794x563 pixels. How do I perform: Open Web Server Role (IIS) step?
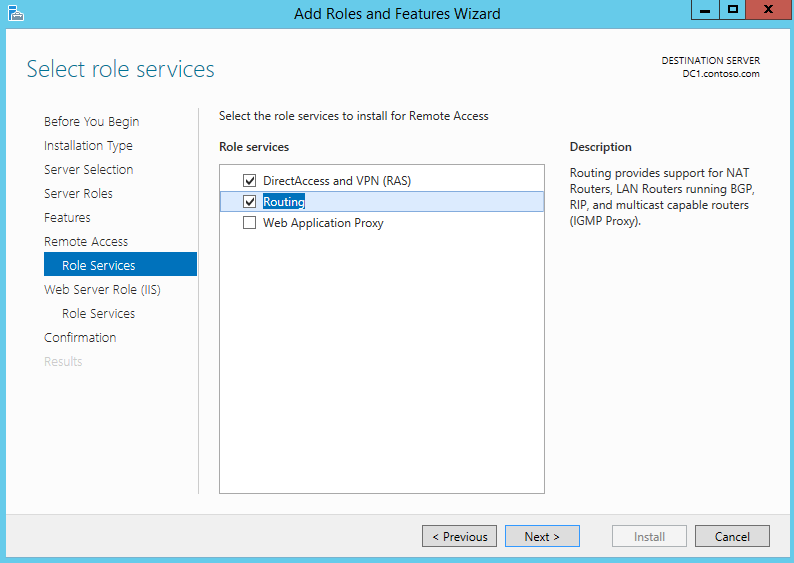102,290
